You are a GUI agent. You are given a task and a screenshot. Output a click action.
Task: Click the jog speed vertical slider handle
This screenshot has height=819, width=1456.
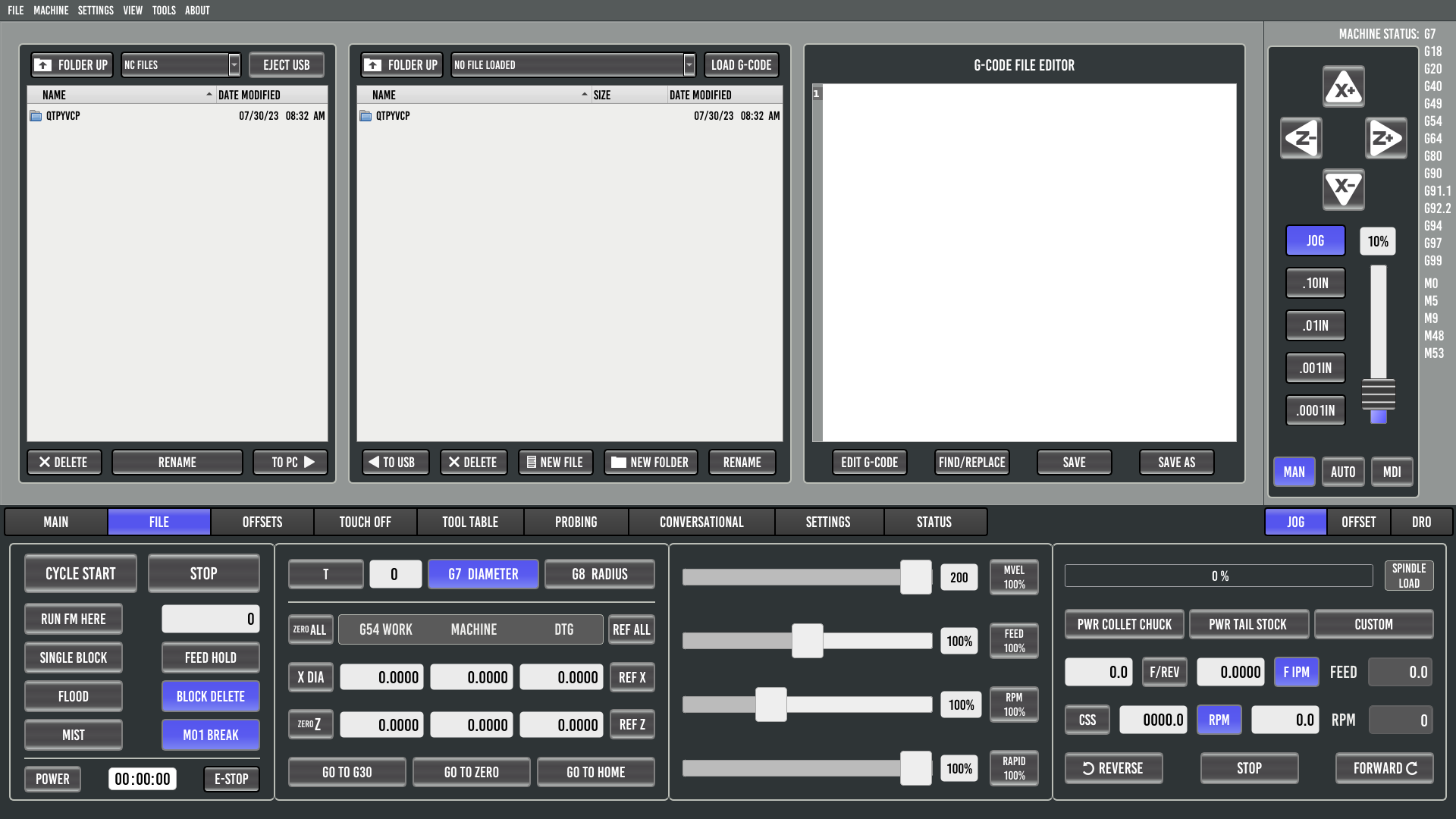pyautogui.click(x=1378, y=394)
